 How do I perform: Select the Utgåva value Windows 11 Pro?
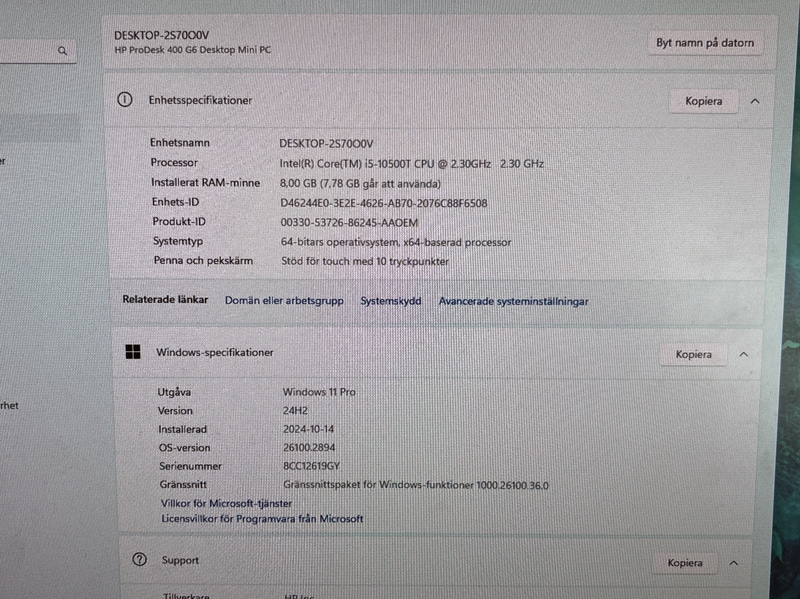click(x=319, y=392)
